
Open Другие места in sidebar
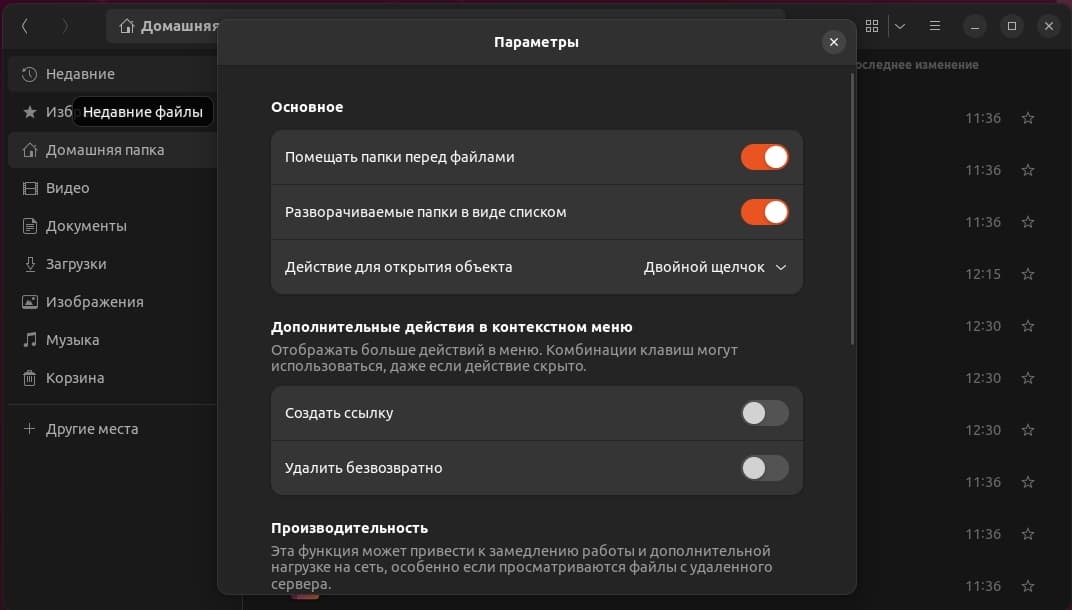pos(92,429)
